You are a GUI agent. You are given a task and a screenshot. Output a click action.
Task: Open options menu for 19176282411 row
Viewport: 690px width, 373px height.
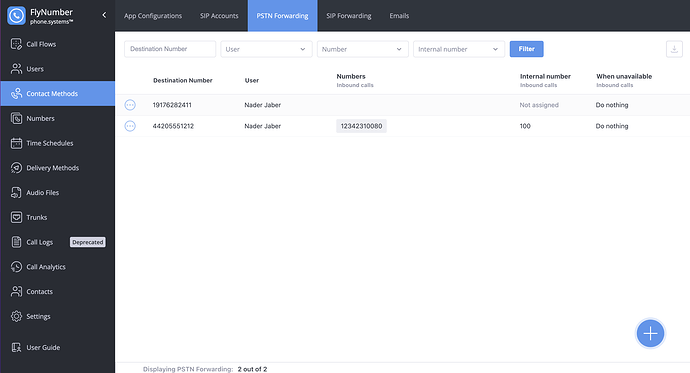pos(130,105)
